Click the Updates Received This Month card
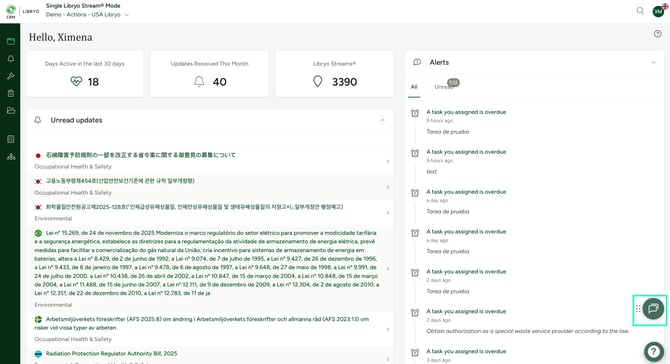Viewport: 670px width, 364px height. [209, 74]
